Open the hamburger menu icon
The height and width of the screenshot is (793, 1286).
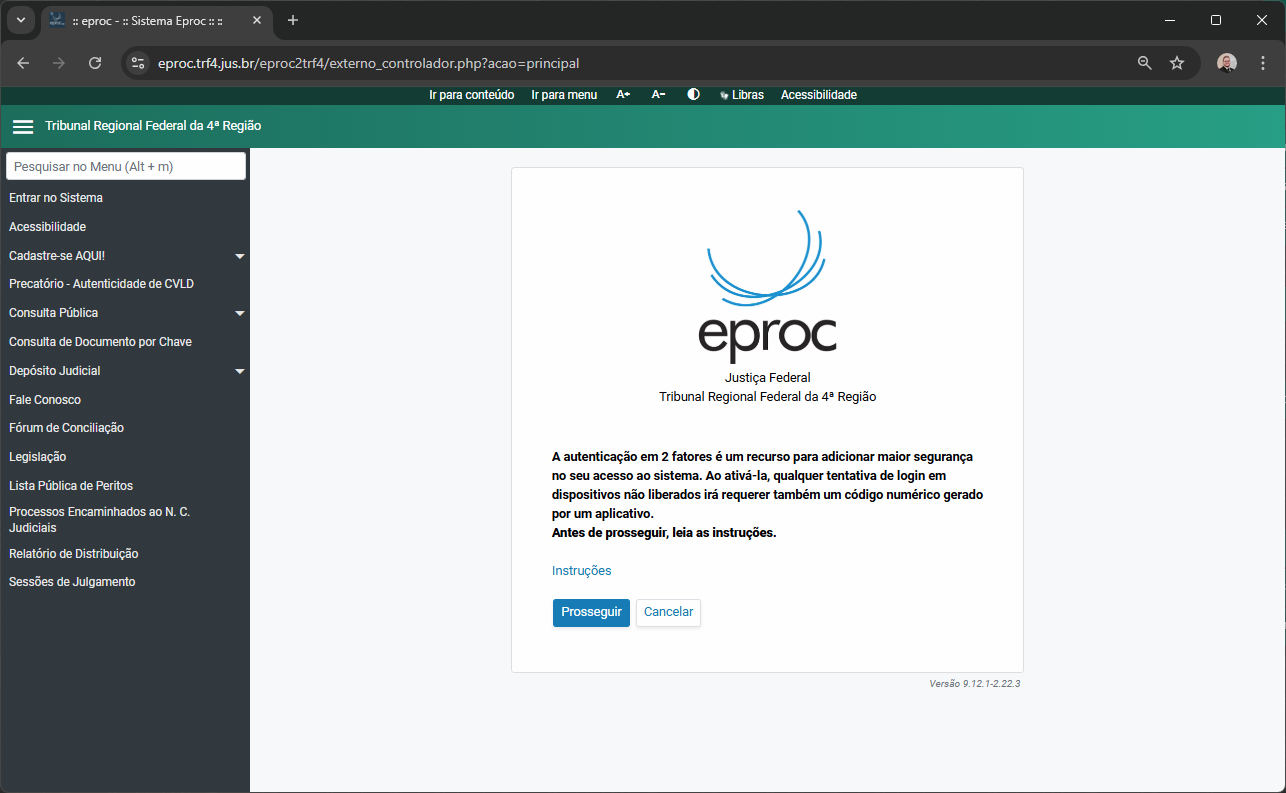(23, 127)
